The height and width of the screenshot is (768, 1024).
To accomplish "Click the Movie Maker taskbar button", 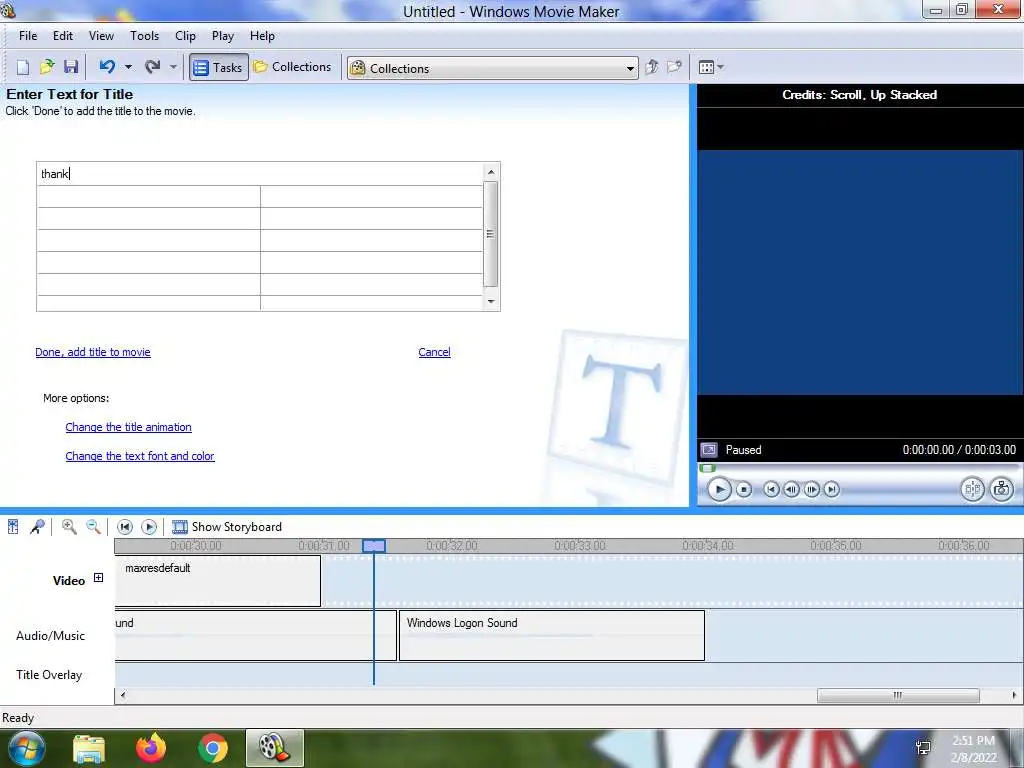I will [275, 748].
